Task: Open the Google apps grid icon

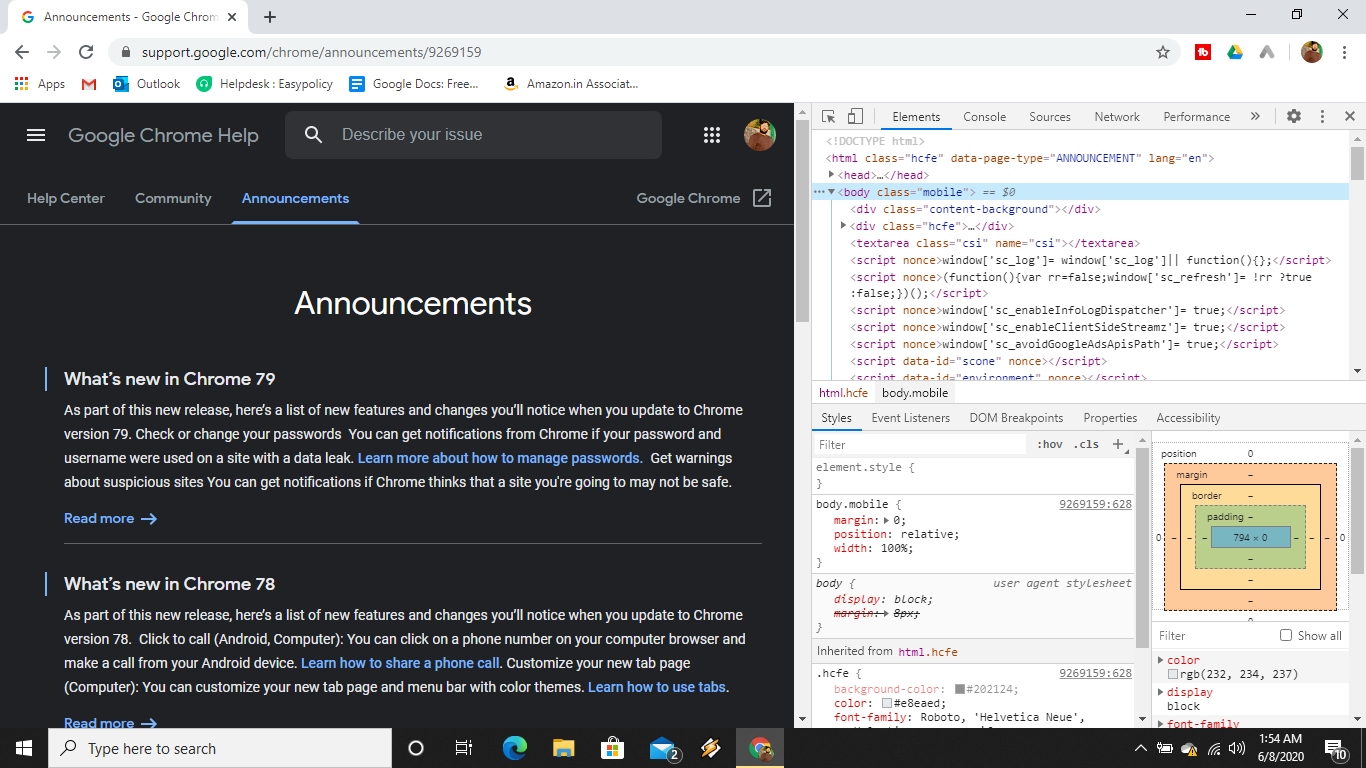Action: (x=712, y=135)
